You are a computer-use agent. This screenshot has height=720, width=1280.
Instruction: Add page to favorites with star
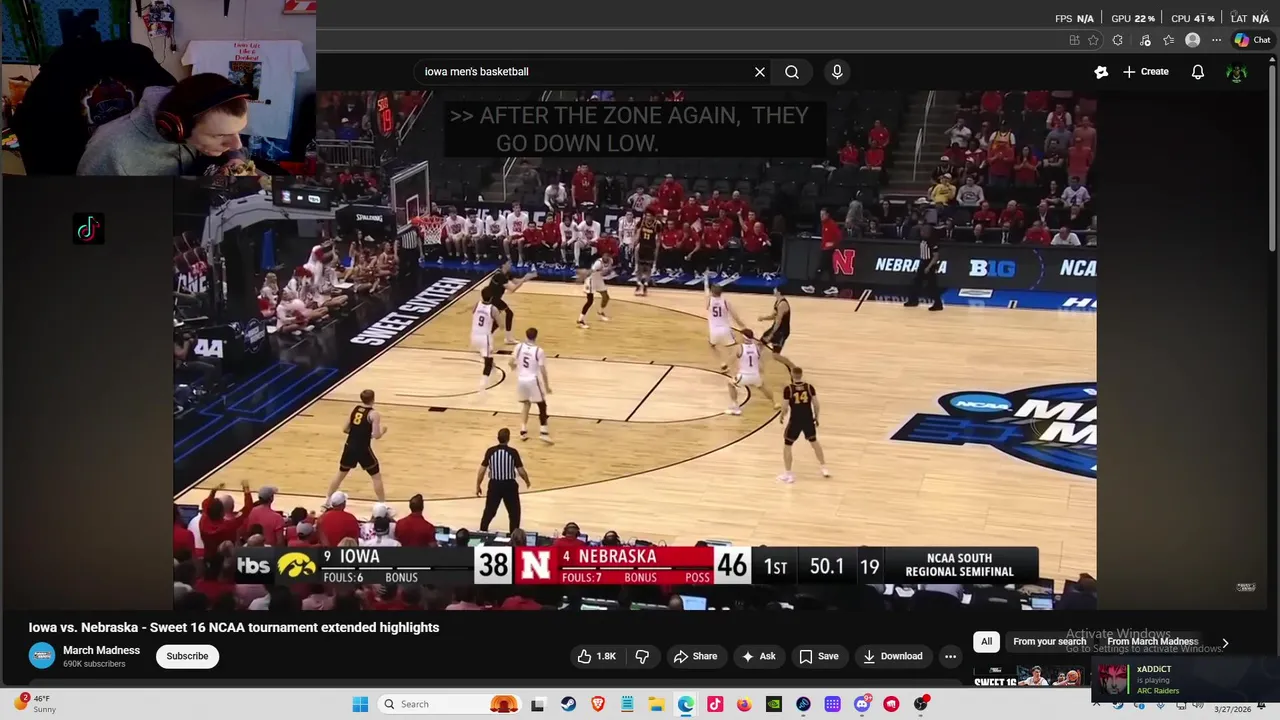point(1093,40)
